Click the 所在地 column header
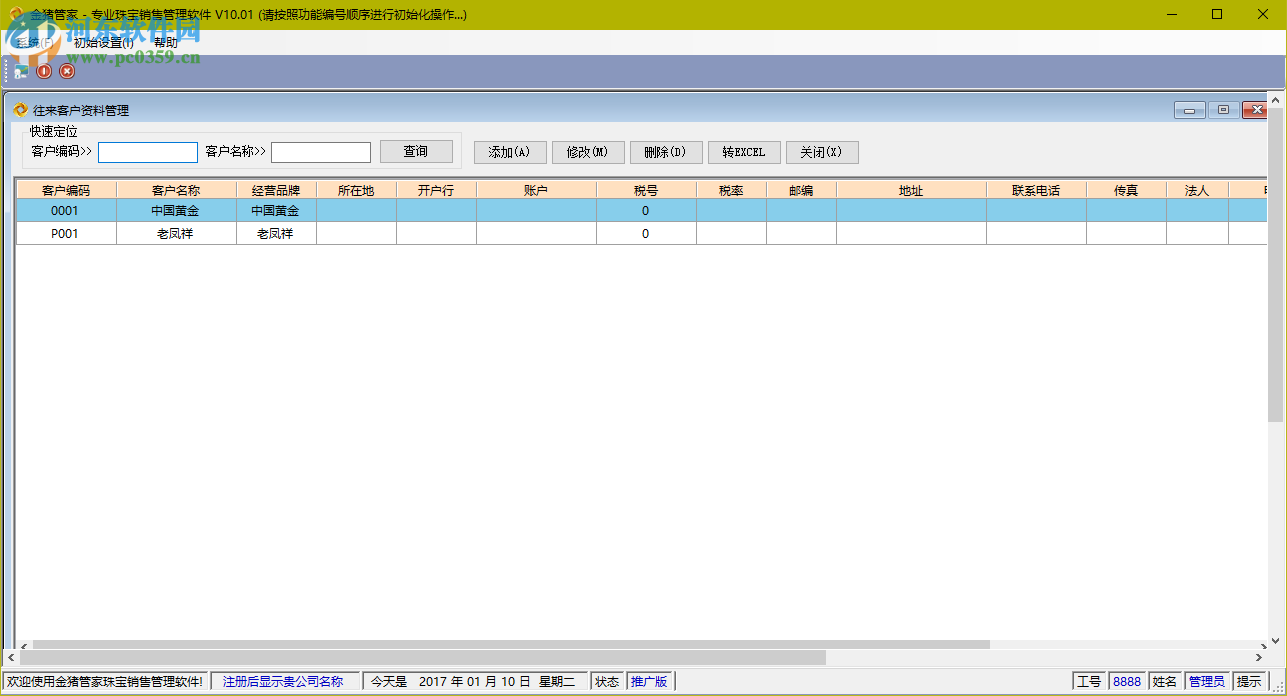 coord(356,190)
